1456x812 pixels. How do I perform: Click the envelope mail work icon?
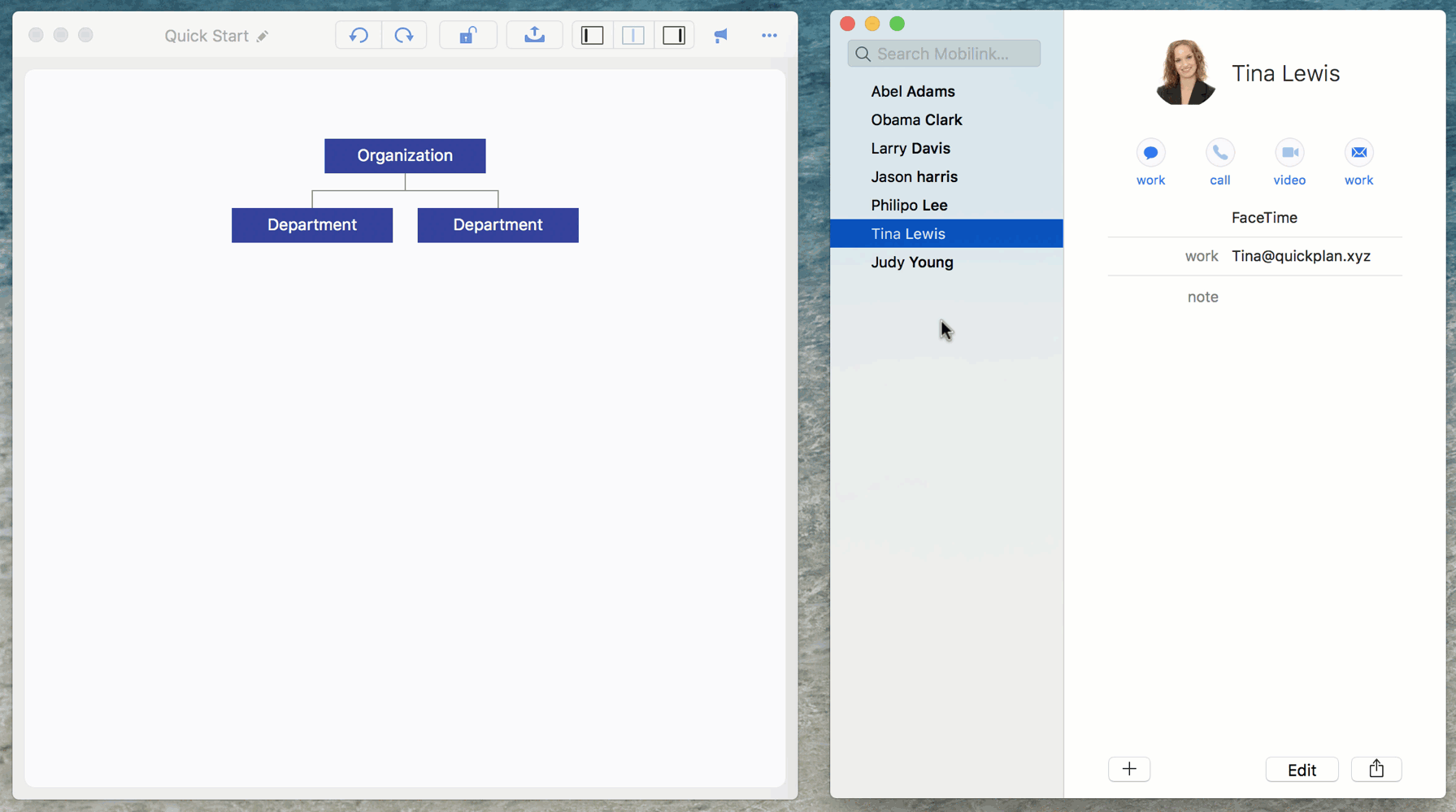coord(1358,153)
